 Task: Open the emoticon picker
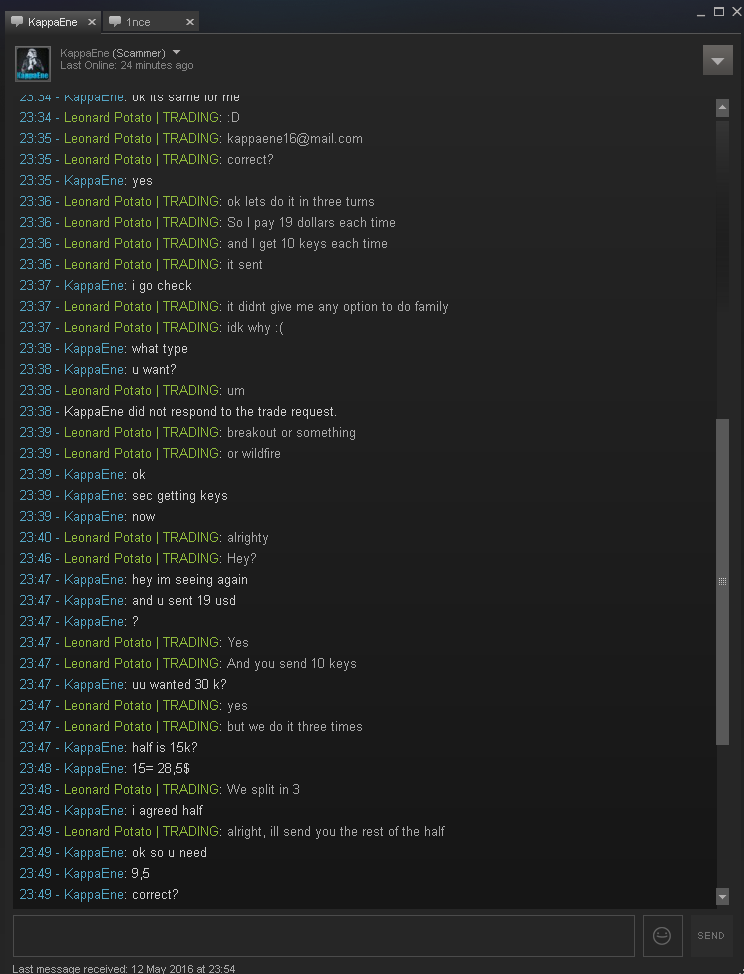pos(663,935)
